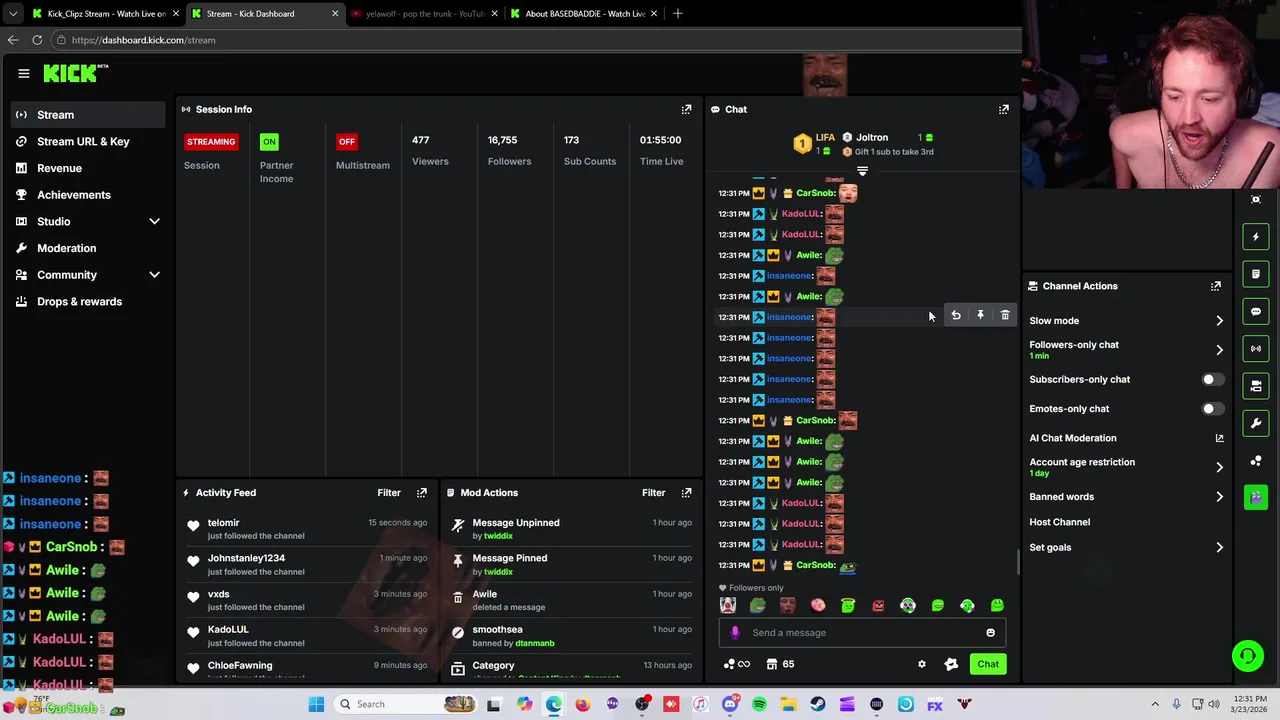Open Mod Actions Filter dropdown
This screenshot has height=720, width=1280.
point(653,493)
